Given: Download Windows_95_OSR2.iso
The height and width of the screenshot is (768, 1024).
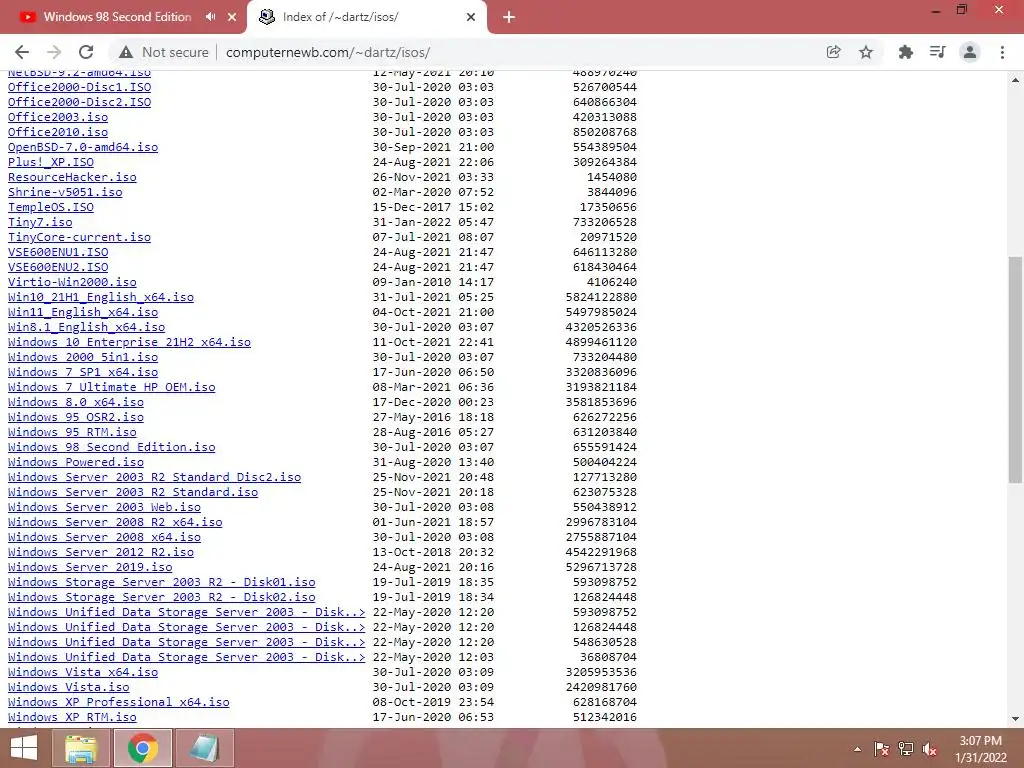Looking at the screenshot, I should pyautogui.click(x=76, y=417).
